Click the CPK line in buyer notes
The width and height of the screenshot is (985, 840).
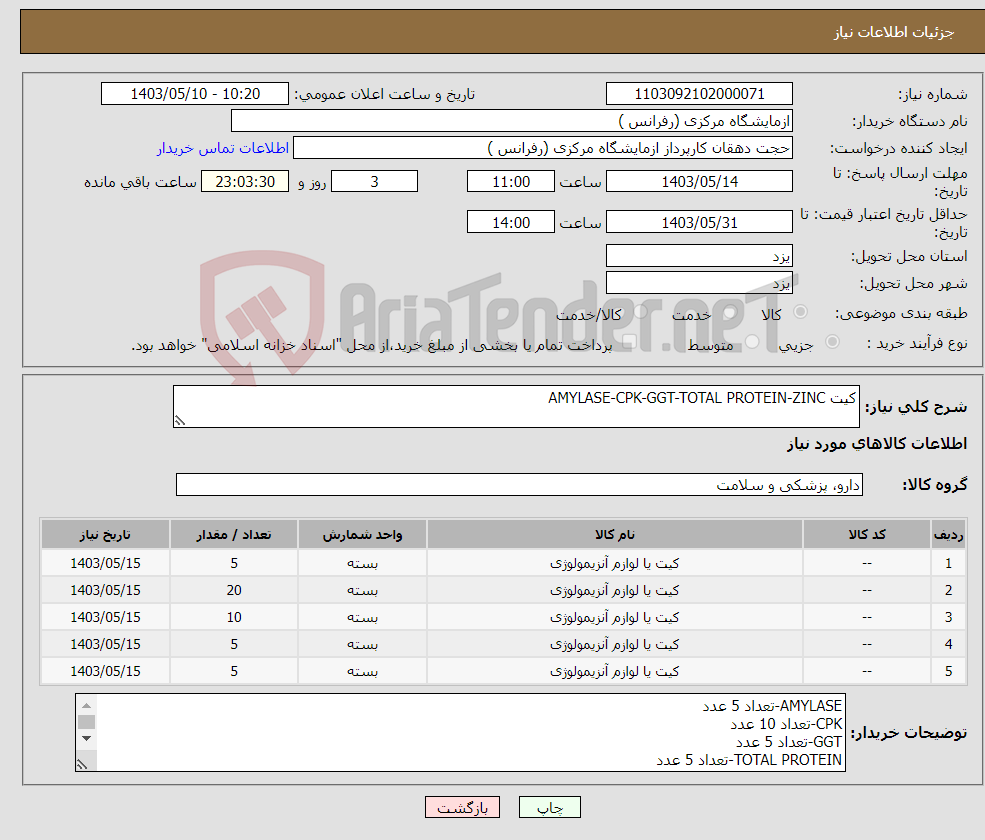point(786,724)
